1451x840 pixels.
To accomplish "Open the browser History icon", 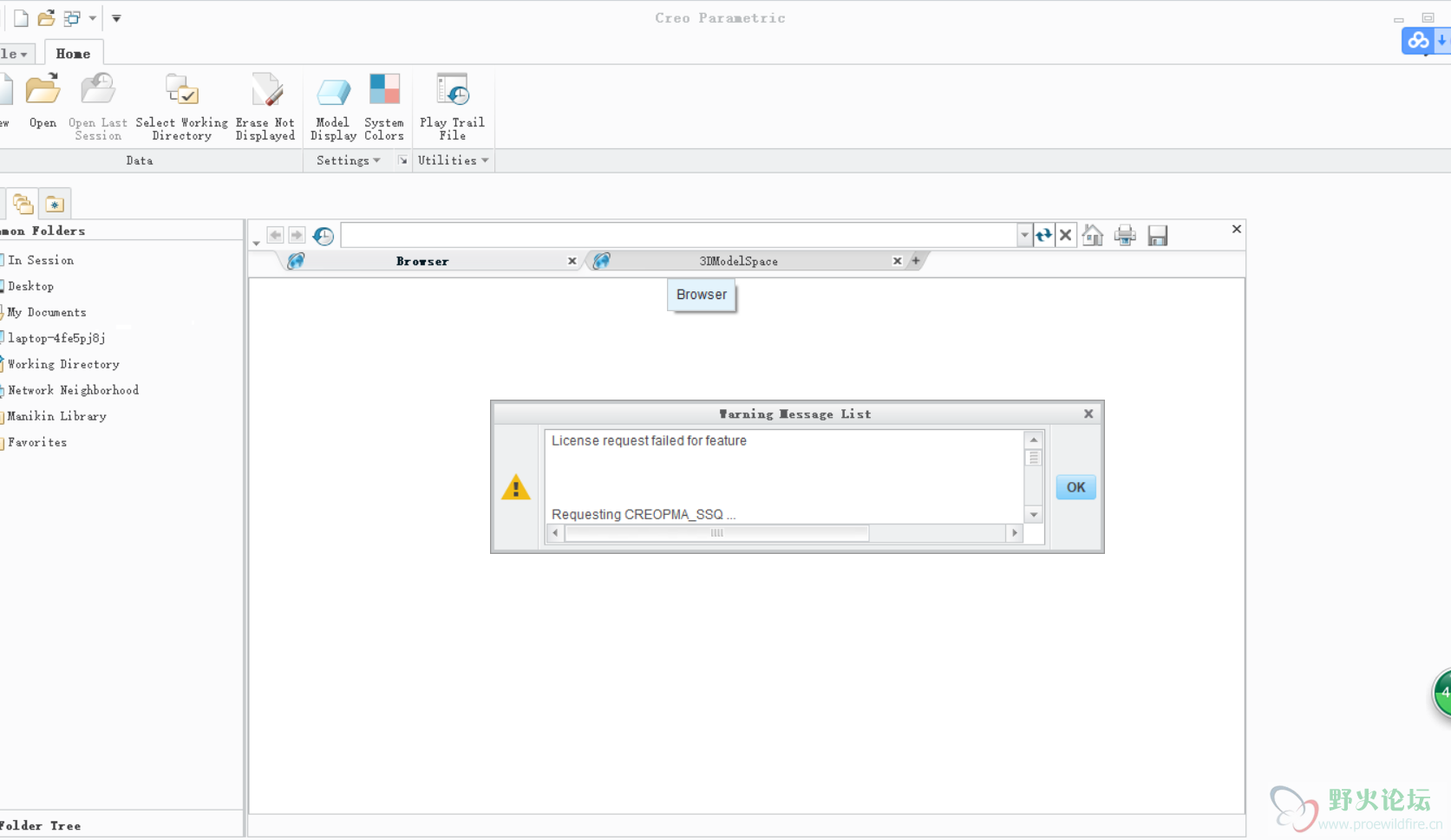I will [324, 236].
